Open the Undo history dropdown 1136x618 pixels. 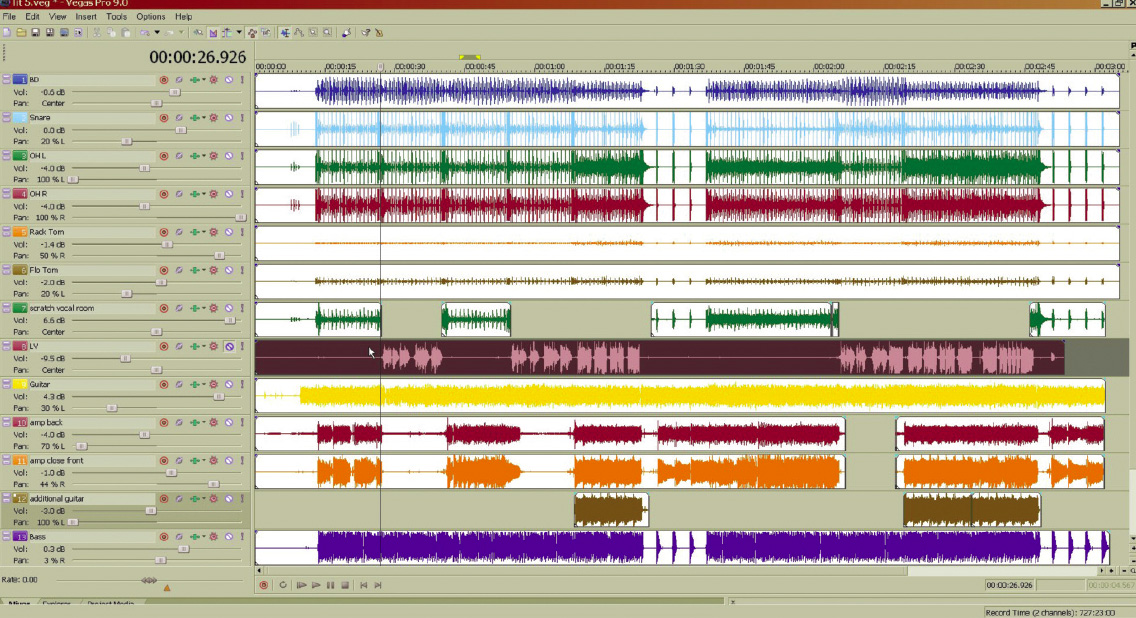pos(156,33)
